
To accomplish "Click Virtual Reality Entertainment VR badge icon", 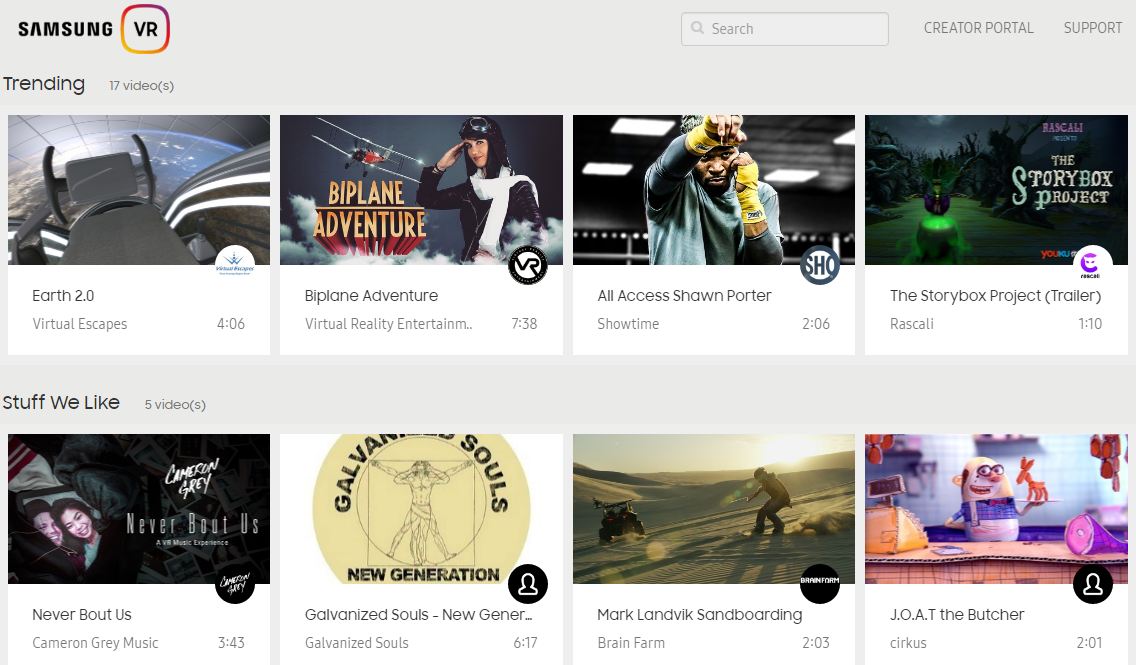I will 528,265.
